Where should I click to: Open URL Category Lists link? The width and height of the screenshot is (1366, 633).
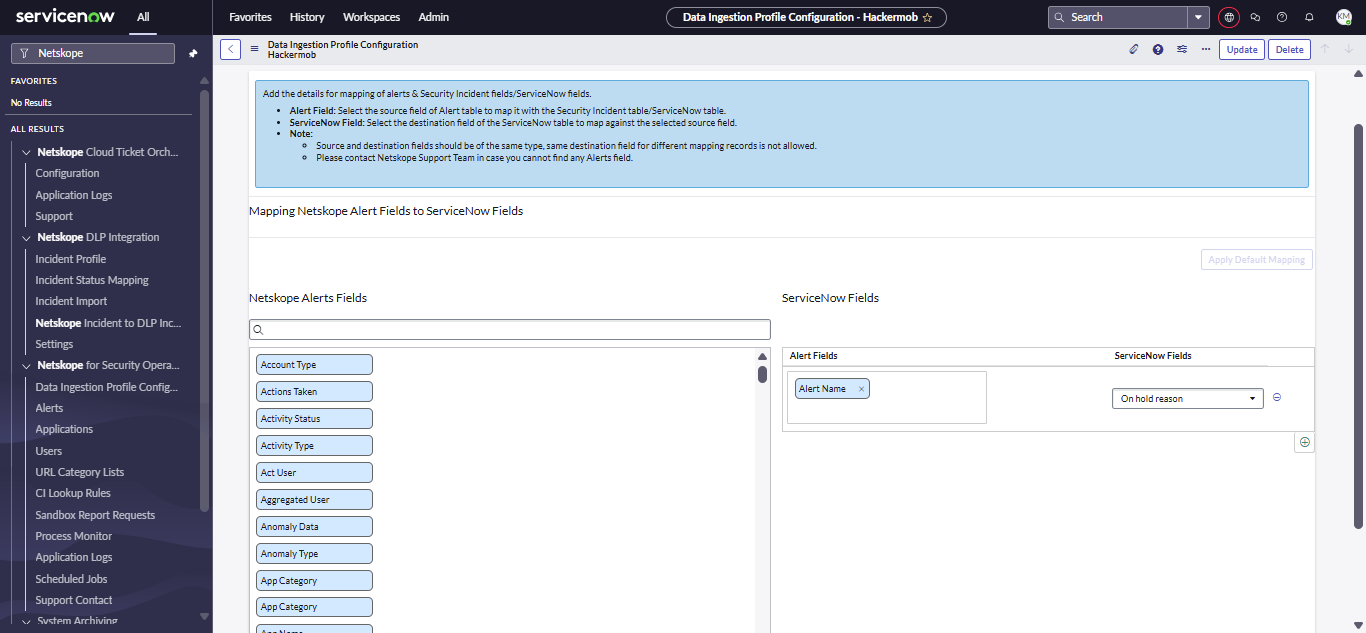click(x=80, y=472)
